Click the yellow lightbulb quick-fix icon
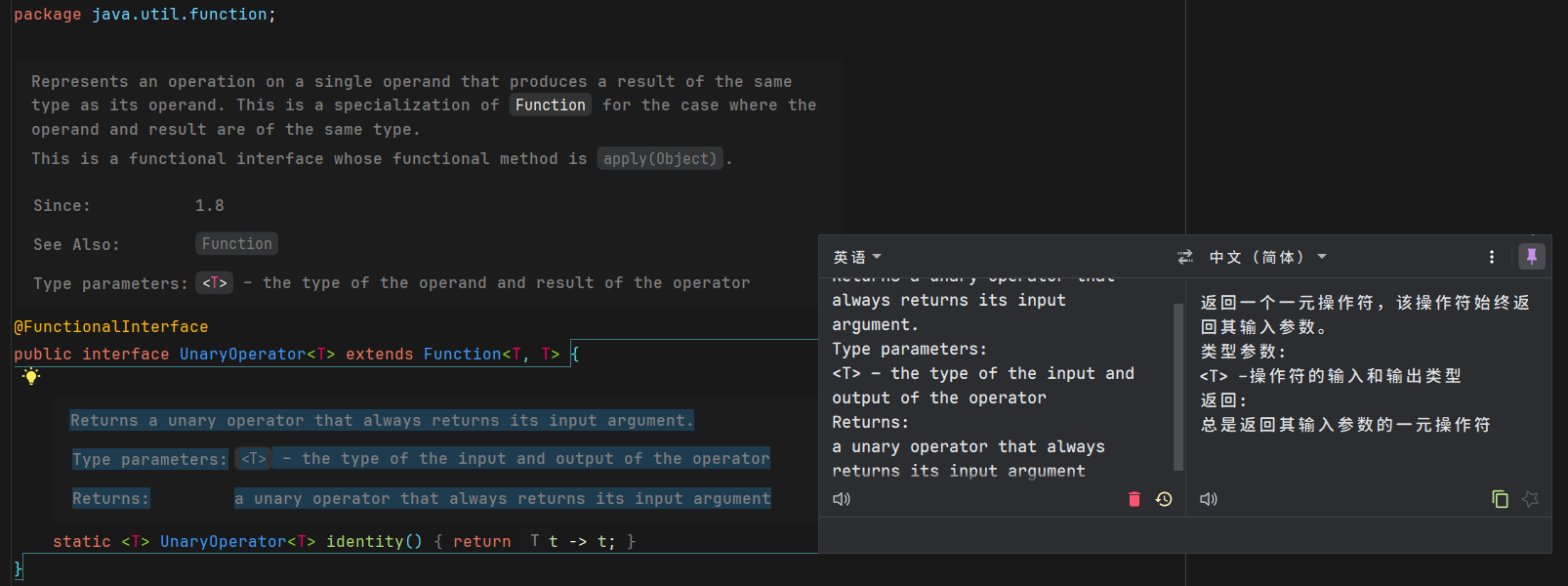 click(x=31, y=377)
